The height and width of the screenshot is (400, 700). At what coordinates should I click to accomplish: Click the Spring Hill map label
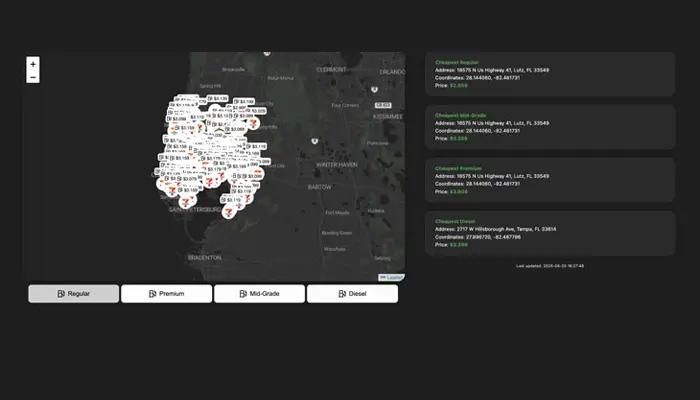coord(210,86)
